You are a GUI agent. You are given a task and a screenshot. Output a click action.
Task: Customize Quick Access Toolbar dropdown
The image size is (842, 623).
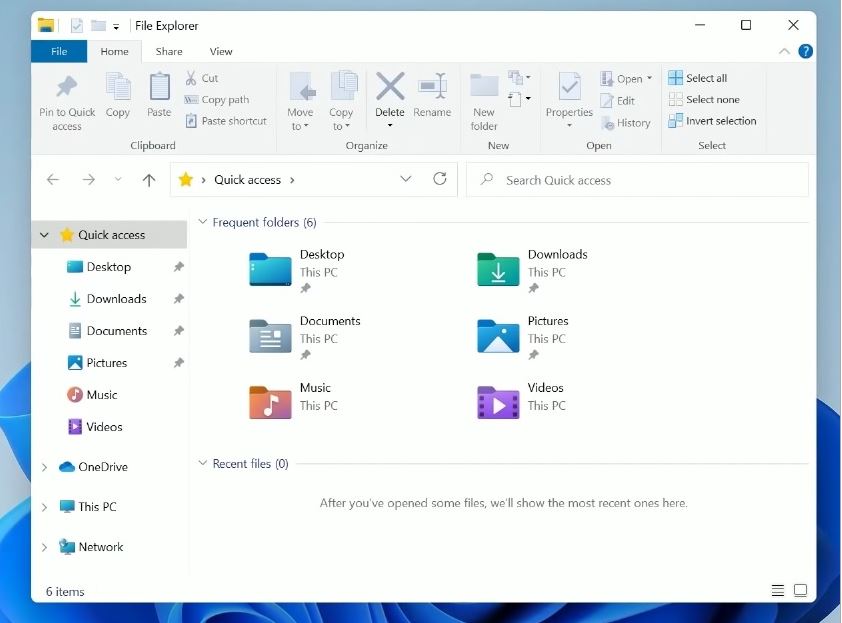tap(116, 26)
